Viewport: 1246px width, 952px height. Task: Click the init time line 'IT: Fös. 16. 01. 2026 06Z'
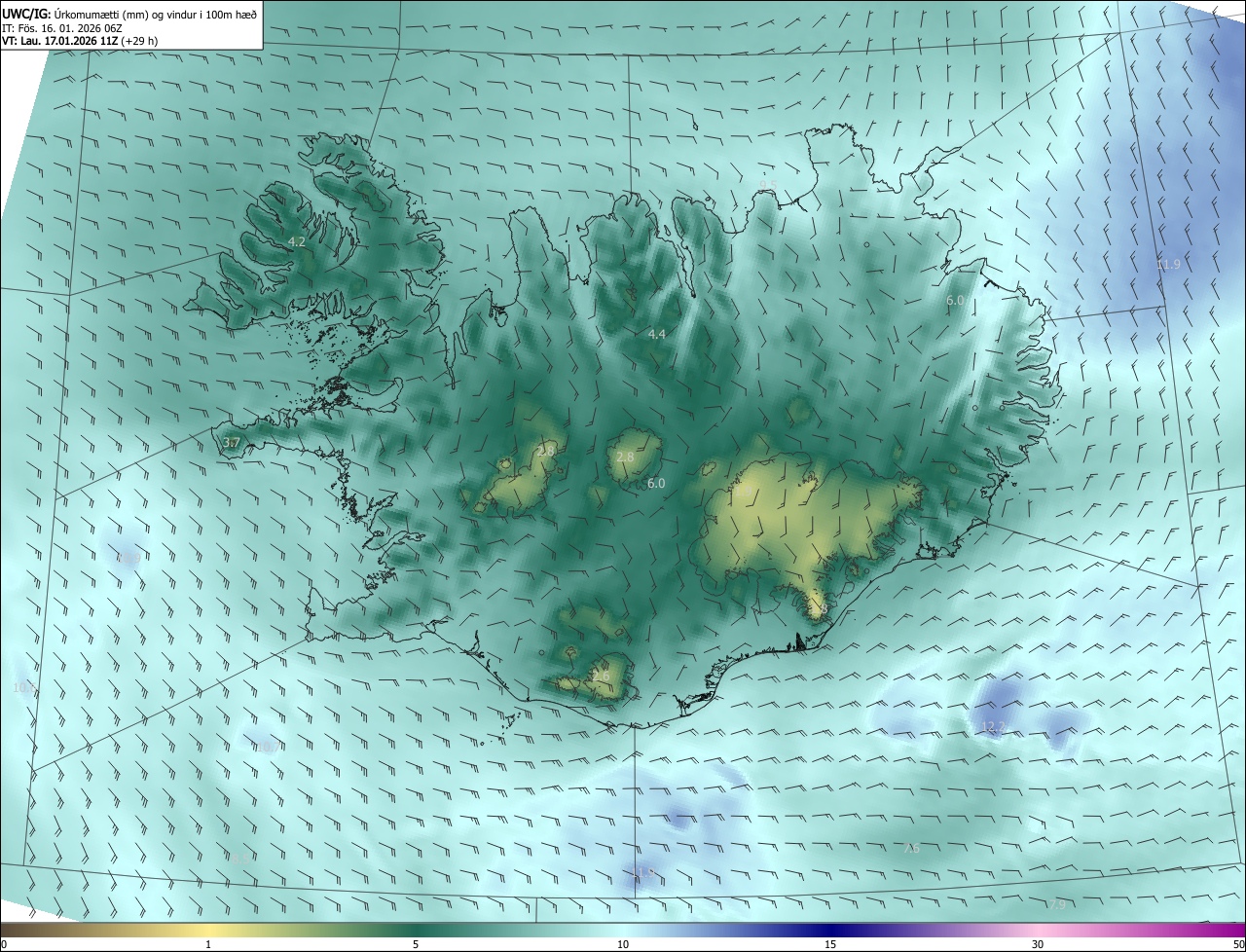tap(60, 27)
